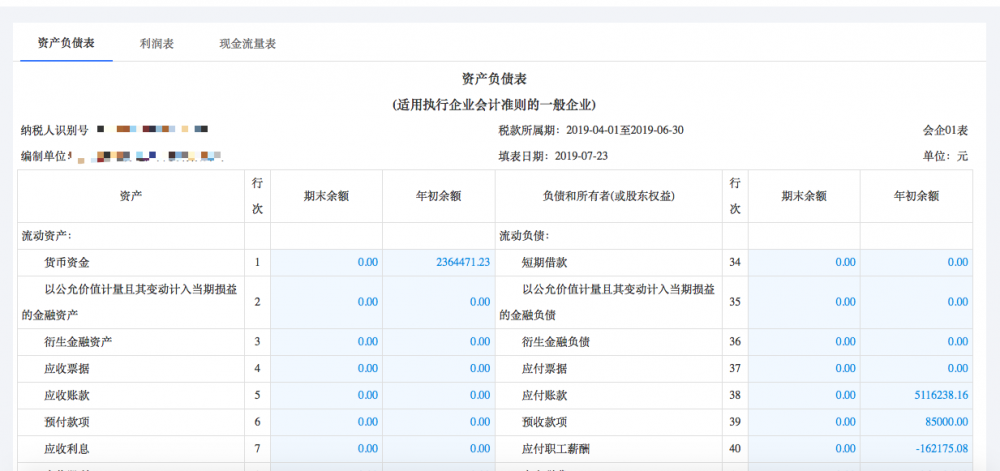Select the 应收票据 年初余额 cell
This screenshot has width=1000, height=471.
(438, 368)
